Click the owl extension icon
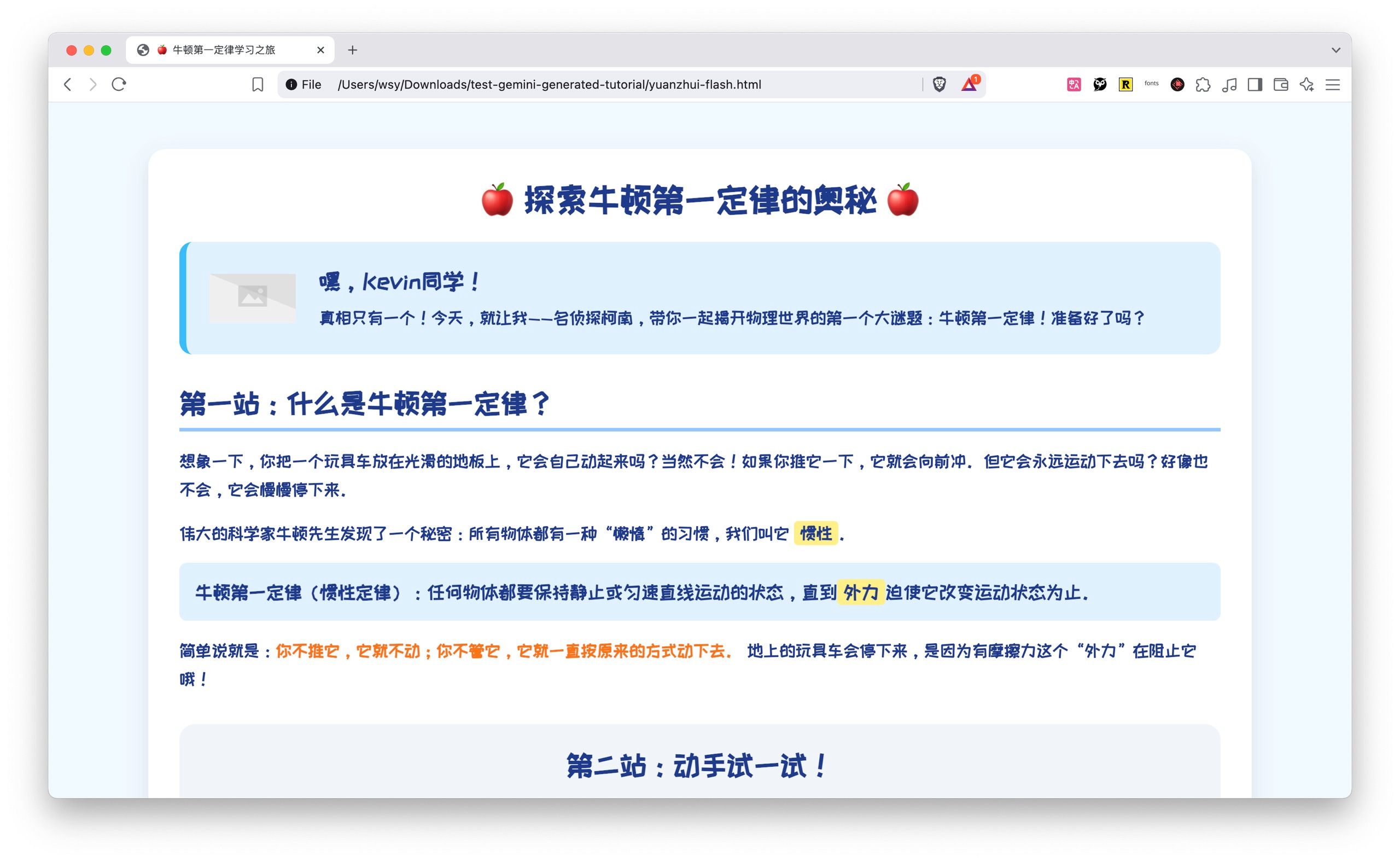Viewport: 1400px width, 862px height. [x=1100, y=84]
